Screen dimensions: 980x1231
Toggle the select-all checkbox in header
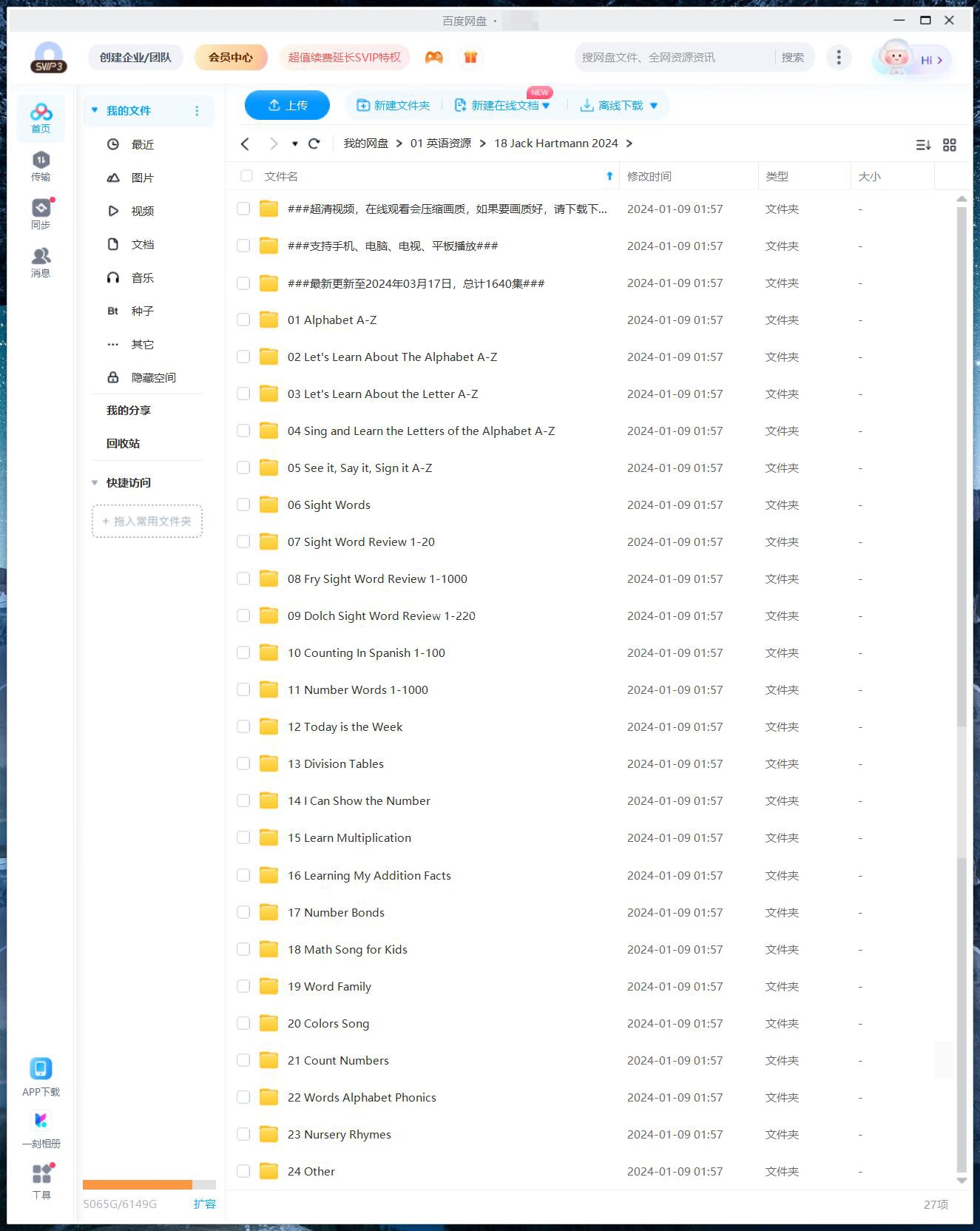coord(246,176)
